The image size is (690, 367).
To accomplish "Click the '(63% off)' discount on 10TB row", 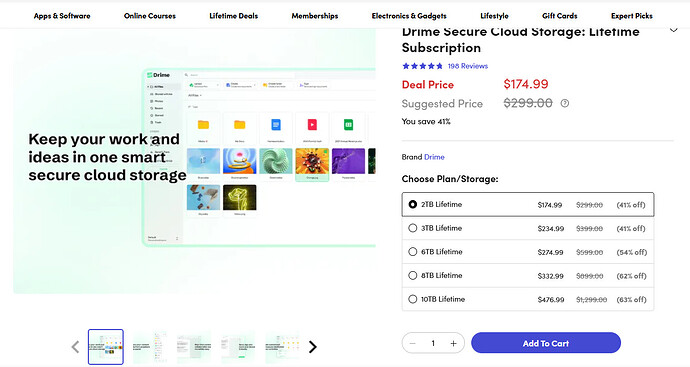I will click(x=631, y=300).
